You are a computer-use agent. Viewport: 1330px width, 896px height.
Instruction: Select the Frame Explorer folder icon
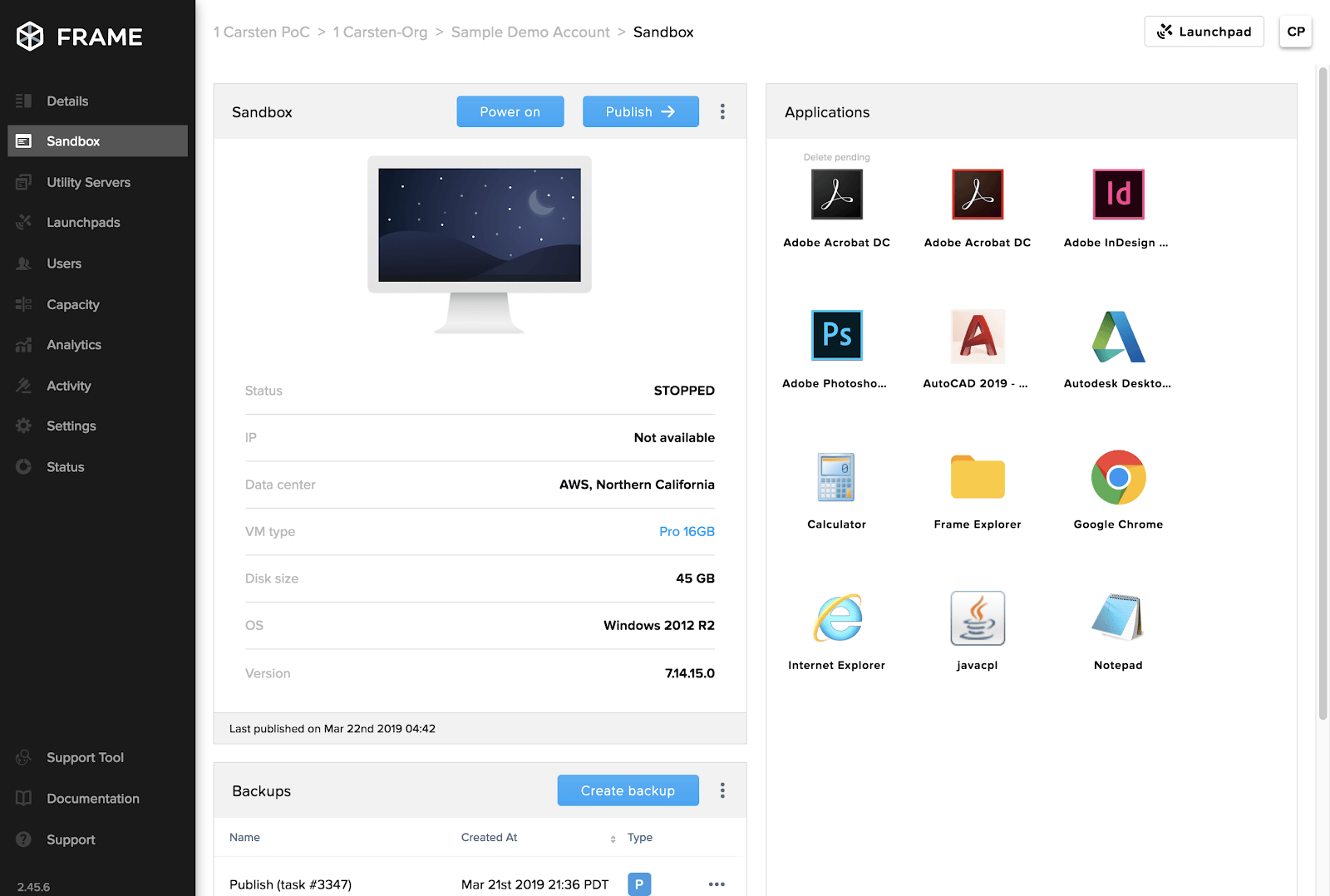click(978, 478)
